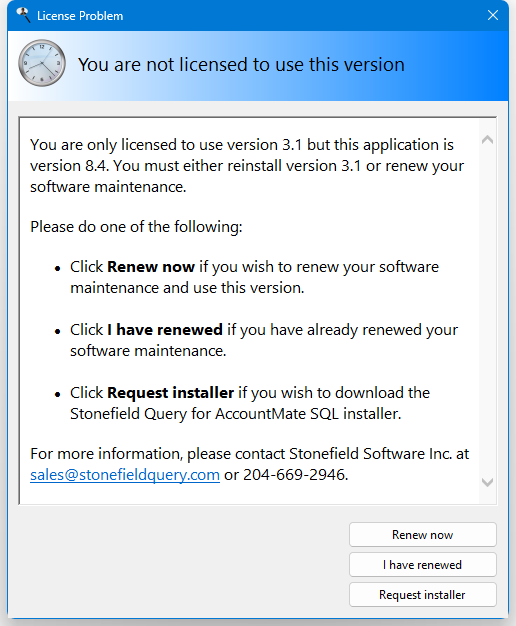
Task: Click bold "Renew now" in the bullet list
Action: pyautogui.click(x=151, y=267)
